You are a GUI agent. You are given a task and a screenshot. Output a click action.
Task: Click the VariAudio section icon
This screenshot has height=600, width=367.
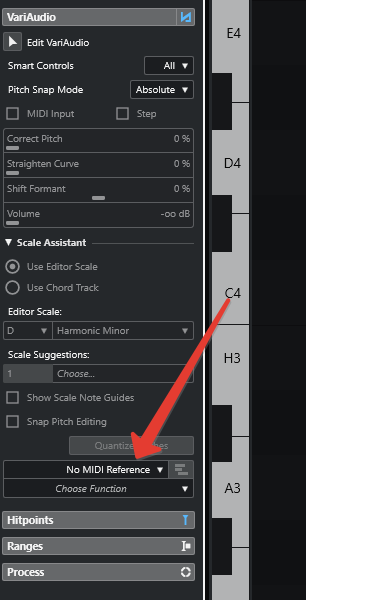point(186,17)
